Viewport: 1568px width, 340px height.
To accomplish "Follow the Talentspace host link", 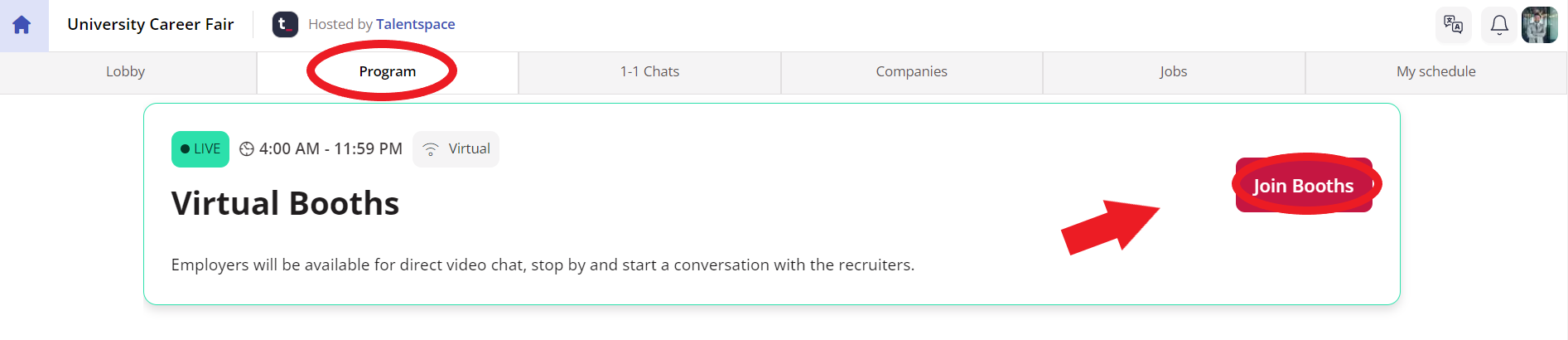I will point(416,24).
